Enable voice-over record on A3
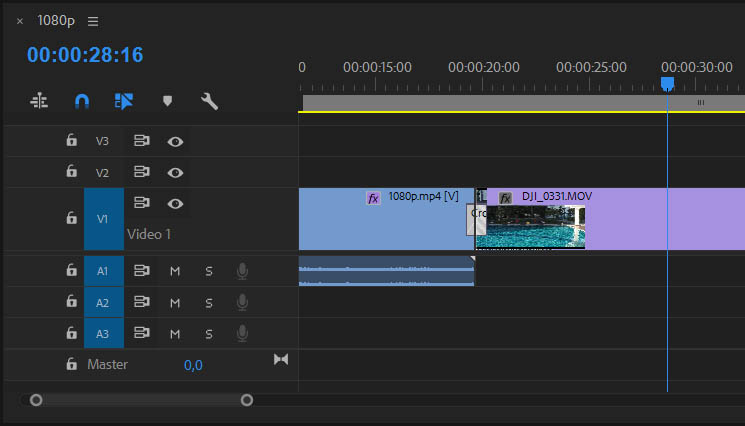 pyautogui.click(x=242, y=334)
